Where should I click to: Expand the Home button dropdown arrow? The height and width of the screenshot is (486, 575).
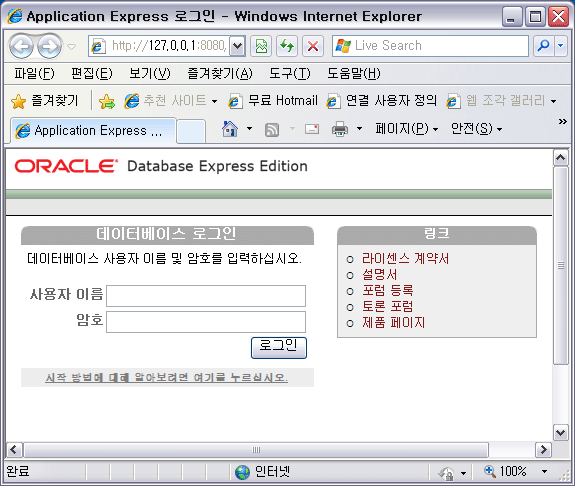pyautogui.click(x=249, y=129)
